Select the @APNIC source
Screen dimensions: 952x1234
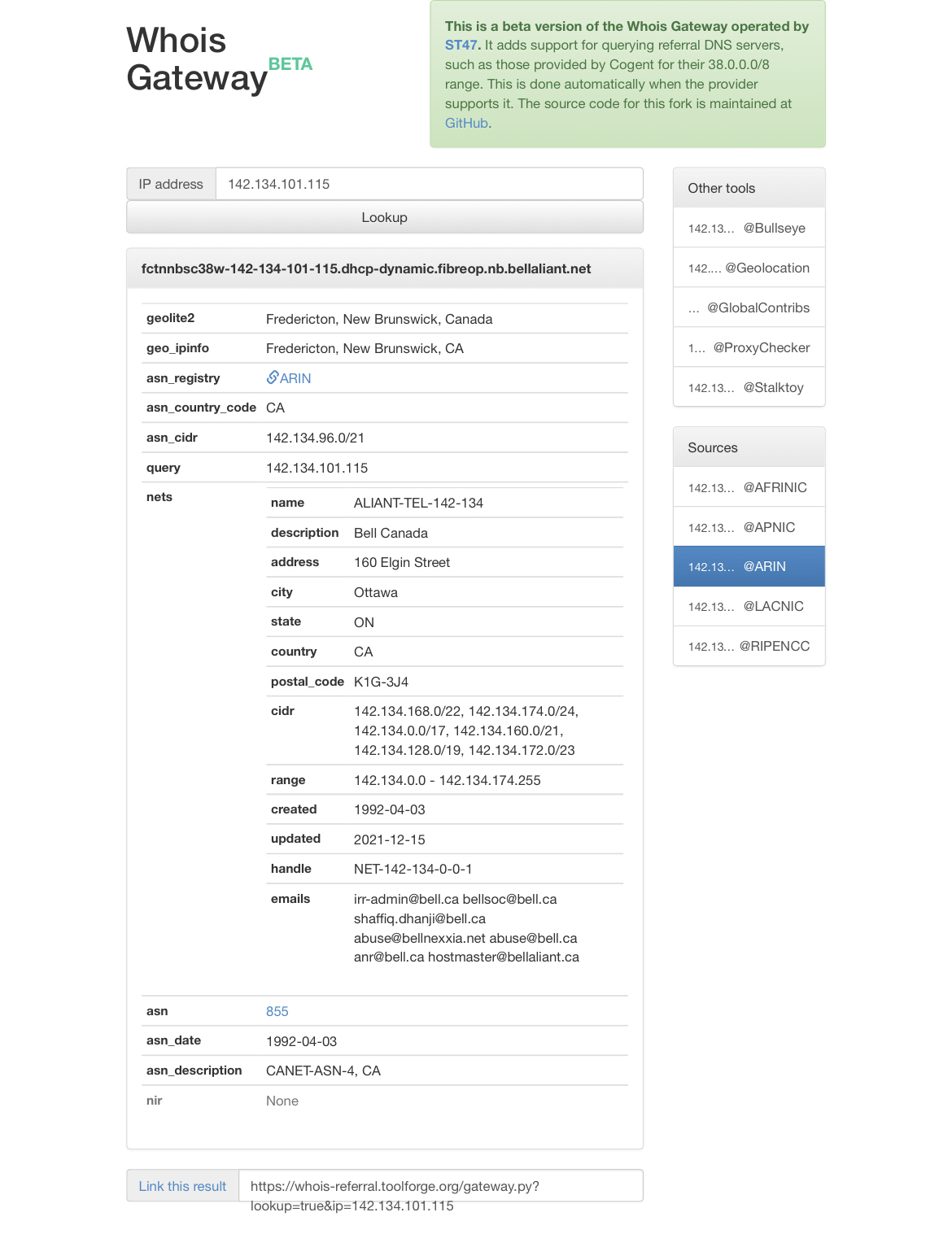(749, 527)
